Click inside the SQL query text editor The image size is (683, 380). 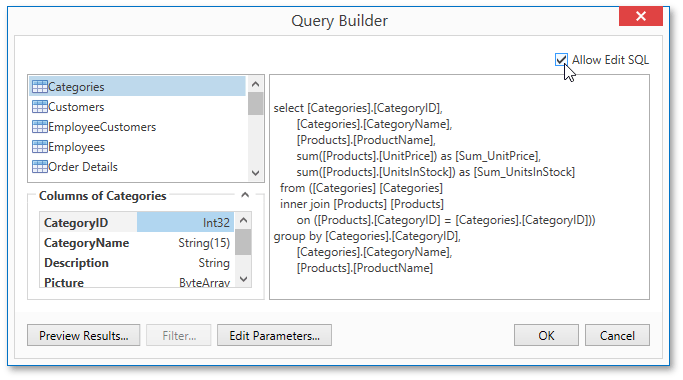(460, 187)
